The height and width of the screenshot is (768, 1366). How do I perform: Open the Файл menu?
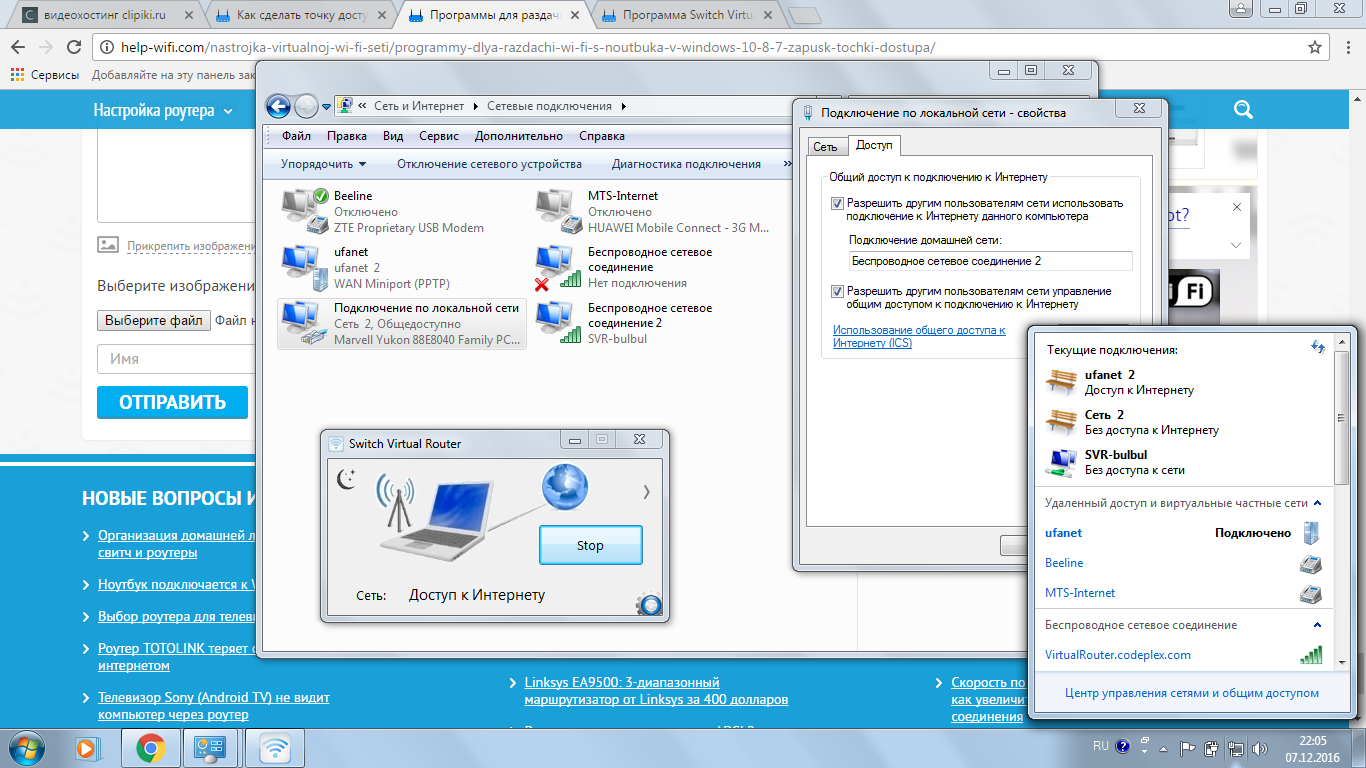296,136
